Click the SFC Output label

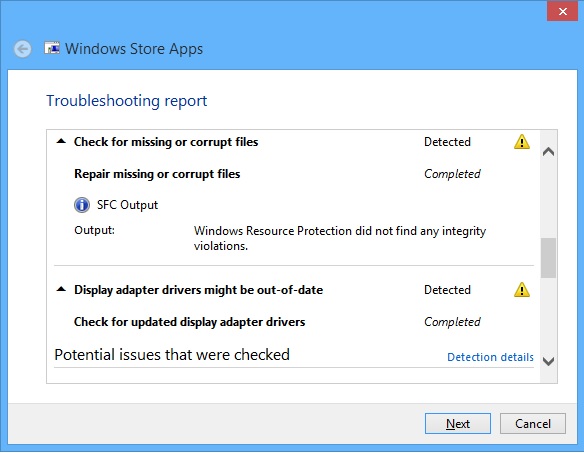127,205
